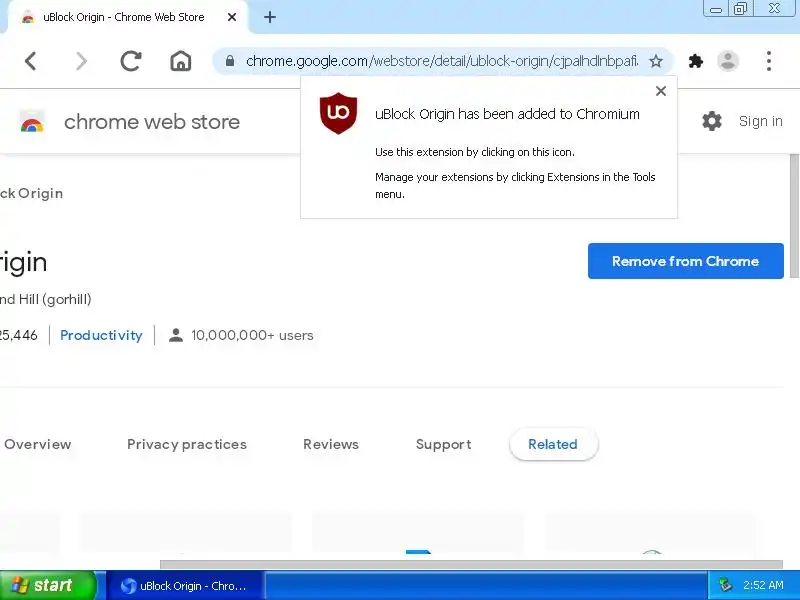This screenshot has width=800, height=600.
Task: Click the uBlock Origin taskbar button
Action: pos(185,586)
